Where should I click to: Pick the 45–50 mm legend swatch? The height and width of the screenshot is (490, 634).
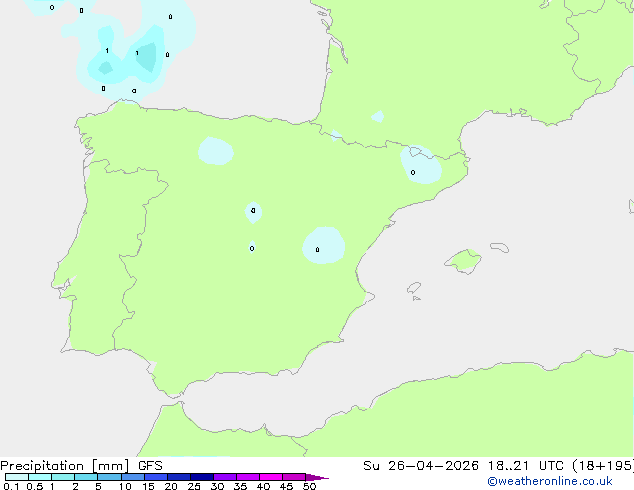[294, 477]
